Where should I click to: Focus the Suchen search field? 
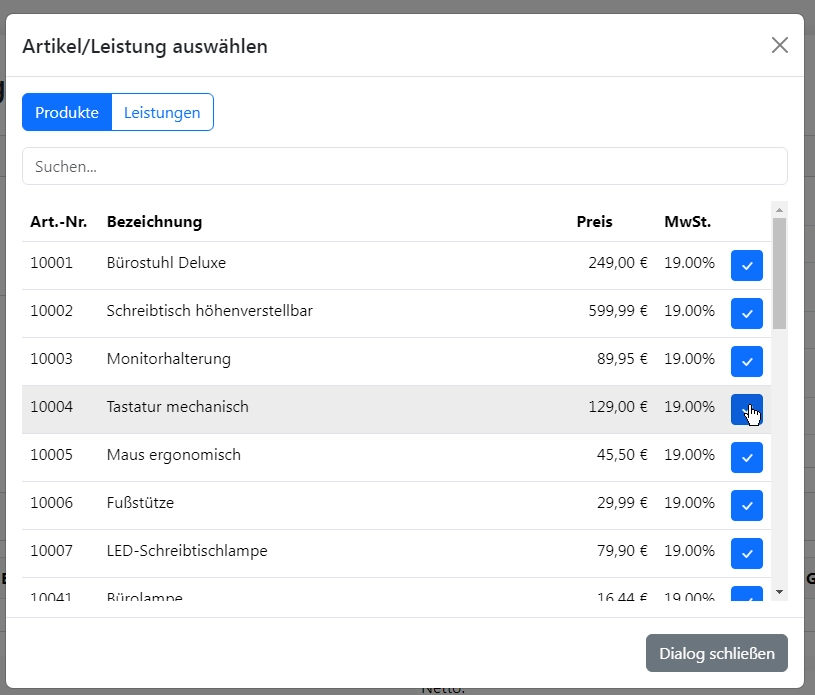(404, 166)
